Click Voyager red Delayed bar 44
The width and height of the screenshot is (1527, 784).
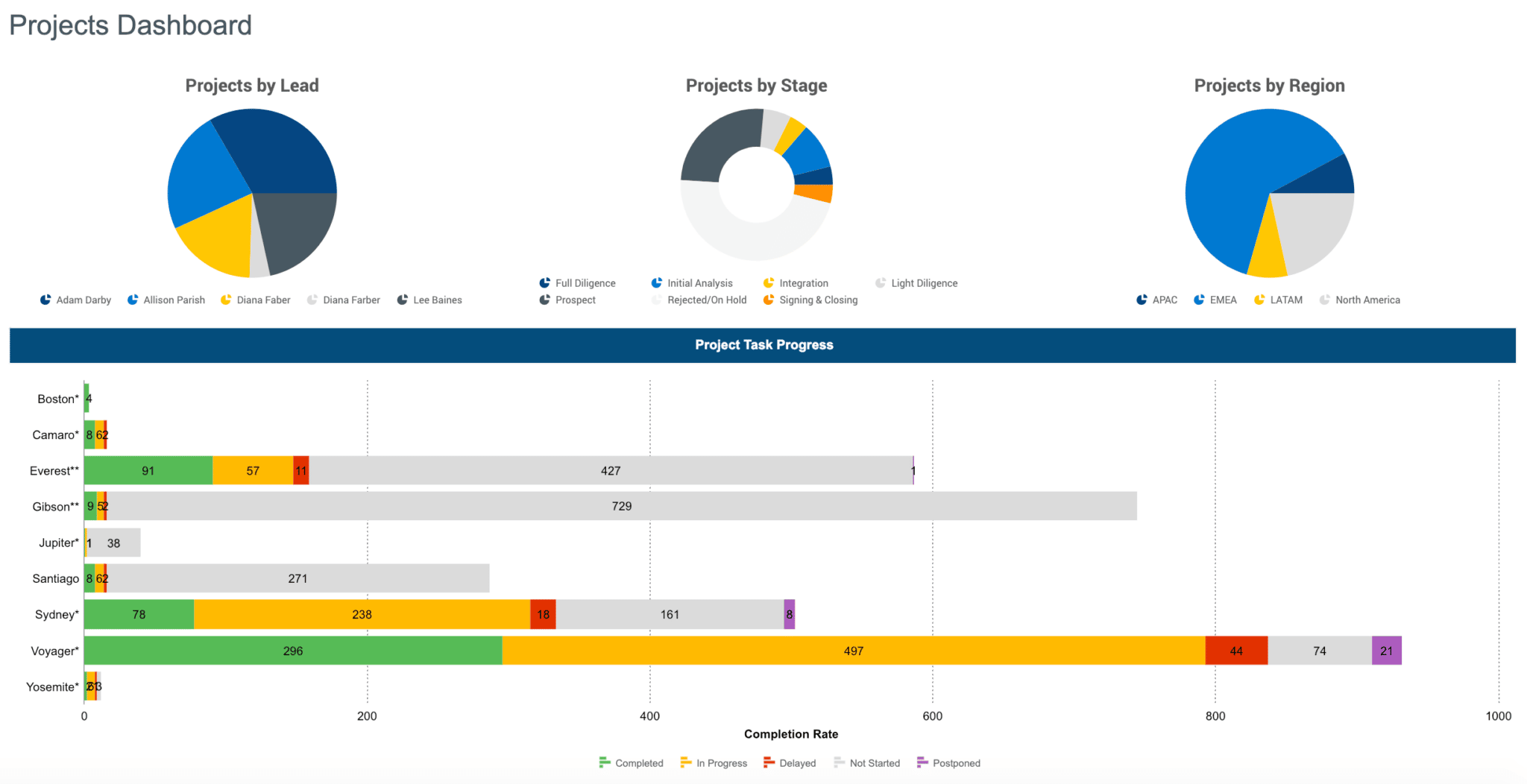[1236, 651]
